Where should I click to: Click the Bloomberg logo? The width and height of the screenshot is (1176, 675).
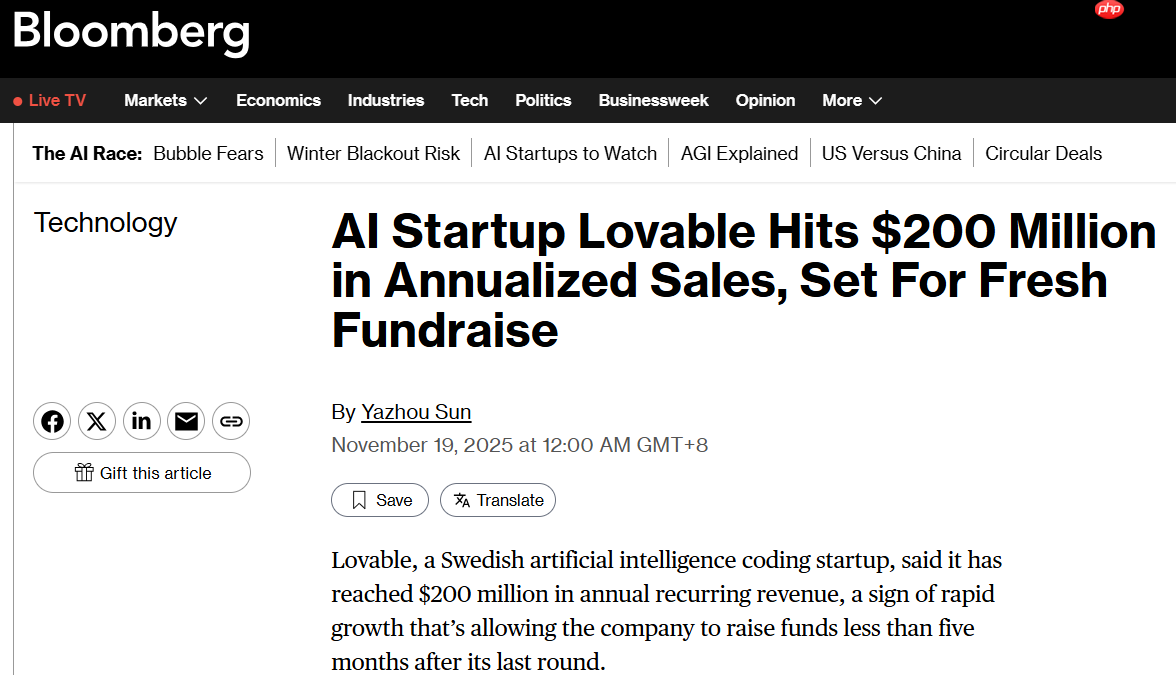click(x=131, y=33)
